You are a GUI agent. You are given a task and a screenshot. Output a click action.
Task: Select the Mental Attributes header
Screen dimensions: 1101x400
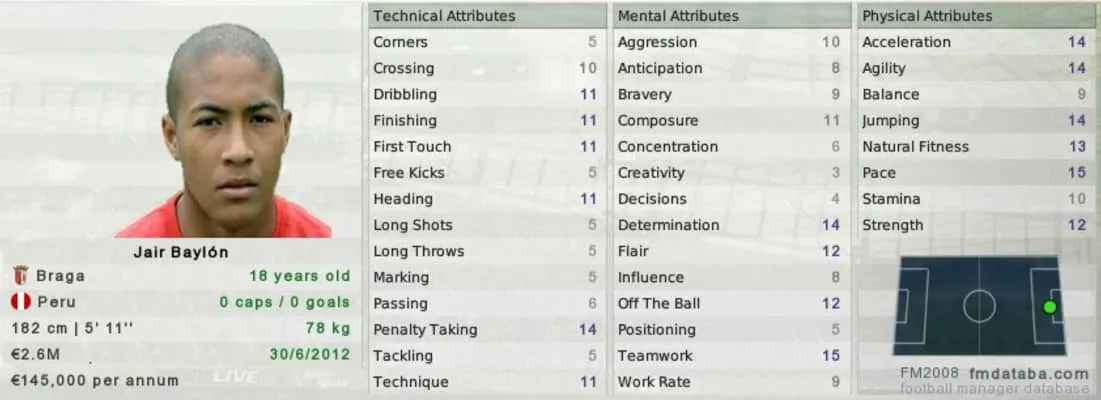(678, 16)
